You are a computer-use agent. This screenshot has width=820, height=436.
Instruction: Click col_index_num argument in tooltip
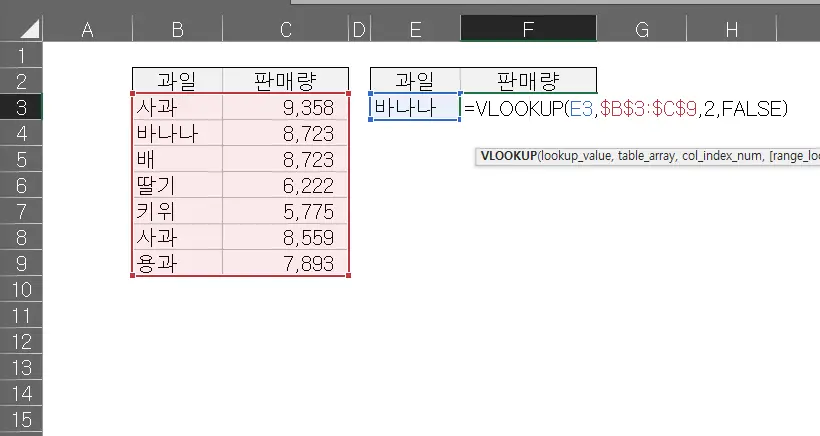[722, 156]
